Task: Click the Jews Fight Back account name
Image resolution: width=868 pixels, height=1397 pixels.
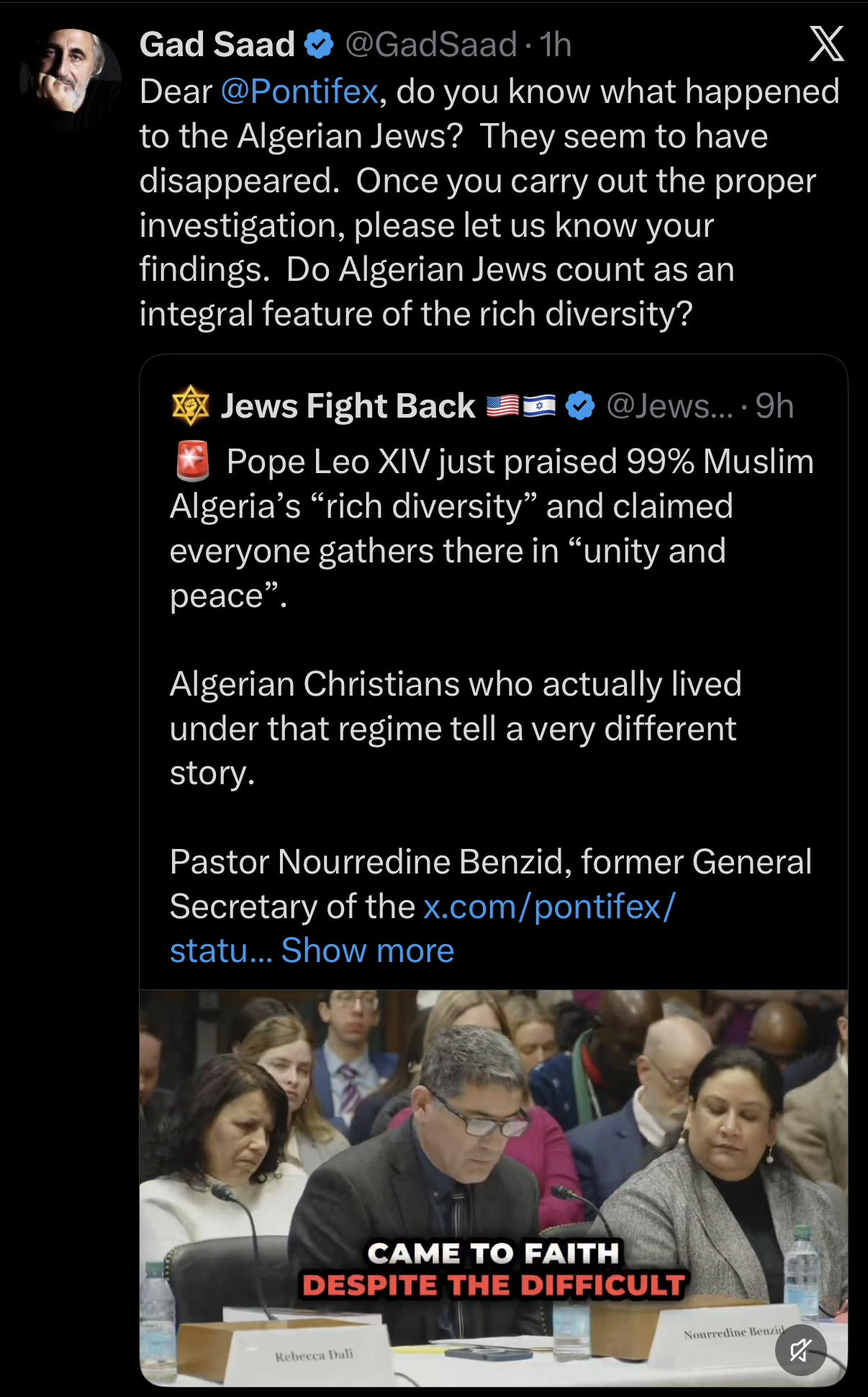Action: pos(348,406)
